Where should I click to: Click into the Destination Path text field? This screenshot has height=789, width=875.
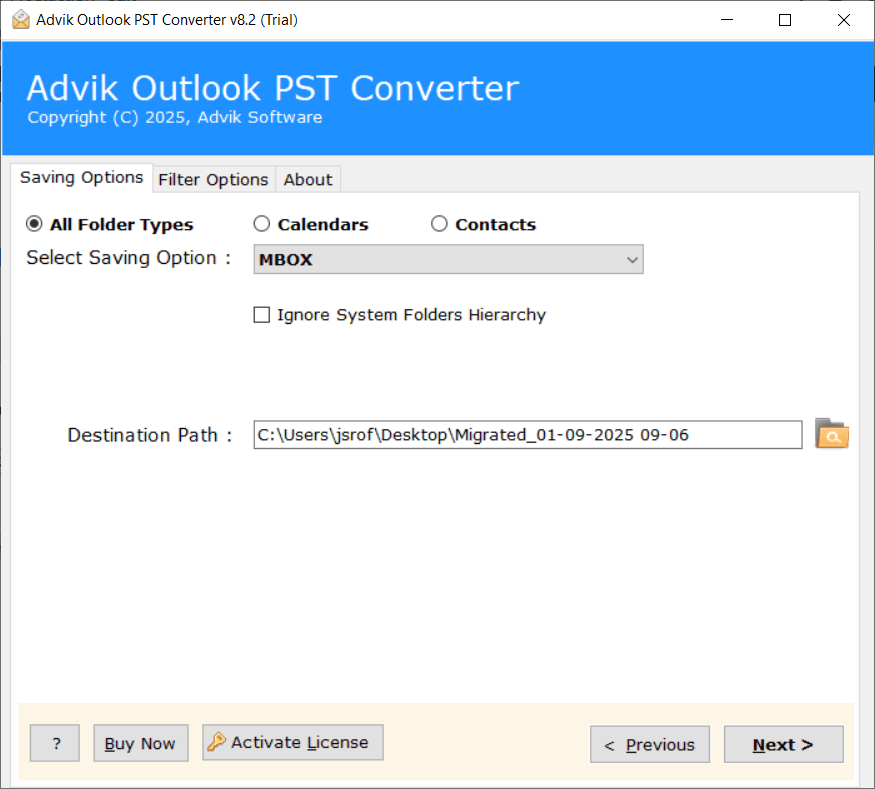(x=527, y=435)
